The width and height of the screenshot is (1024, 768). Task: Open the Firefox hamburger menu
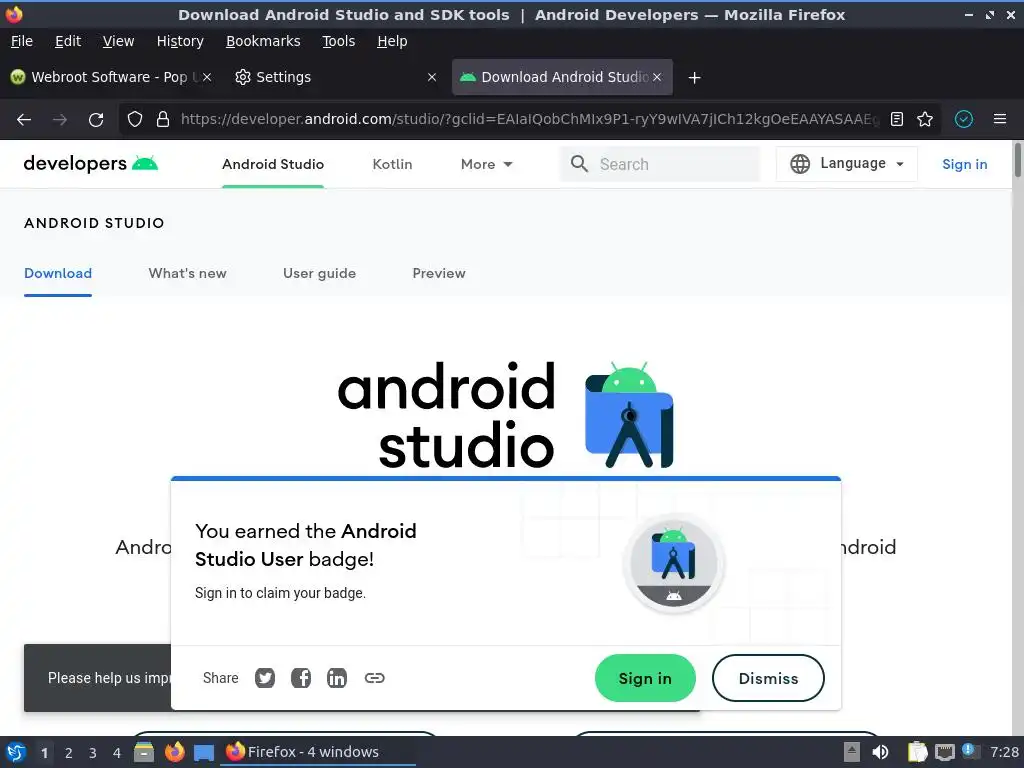pyautogui.click(x=1000, y=119)
